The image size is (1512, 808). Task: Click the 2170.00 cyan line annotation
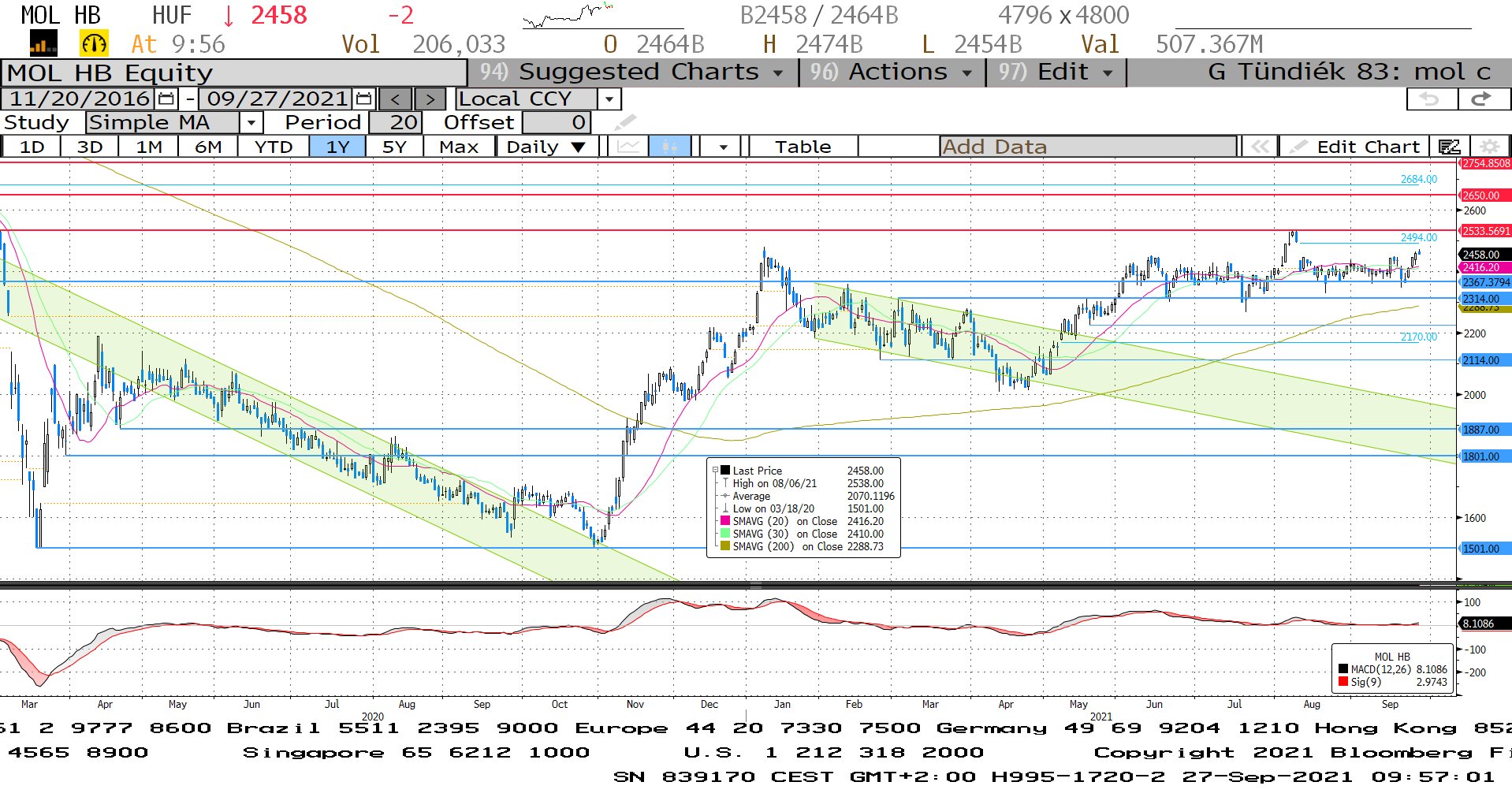coord(1418,337)
